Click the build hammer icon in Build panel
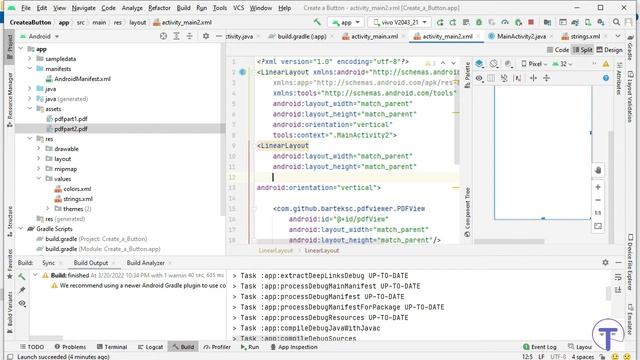The image size is (640, 360). 22,276
